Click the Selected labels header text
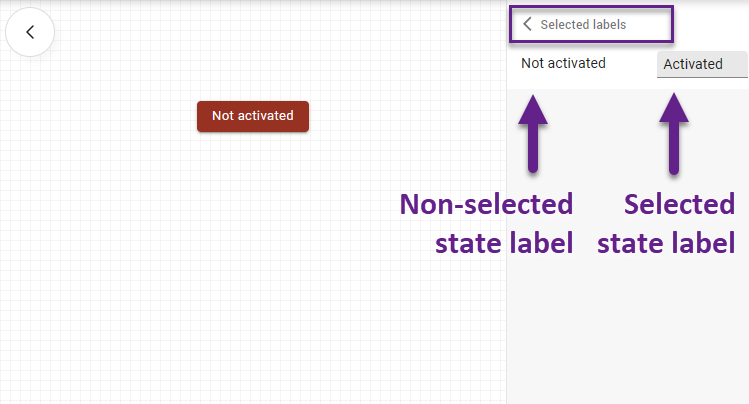The image size is (749, 404). click(x=583, y=24)
